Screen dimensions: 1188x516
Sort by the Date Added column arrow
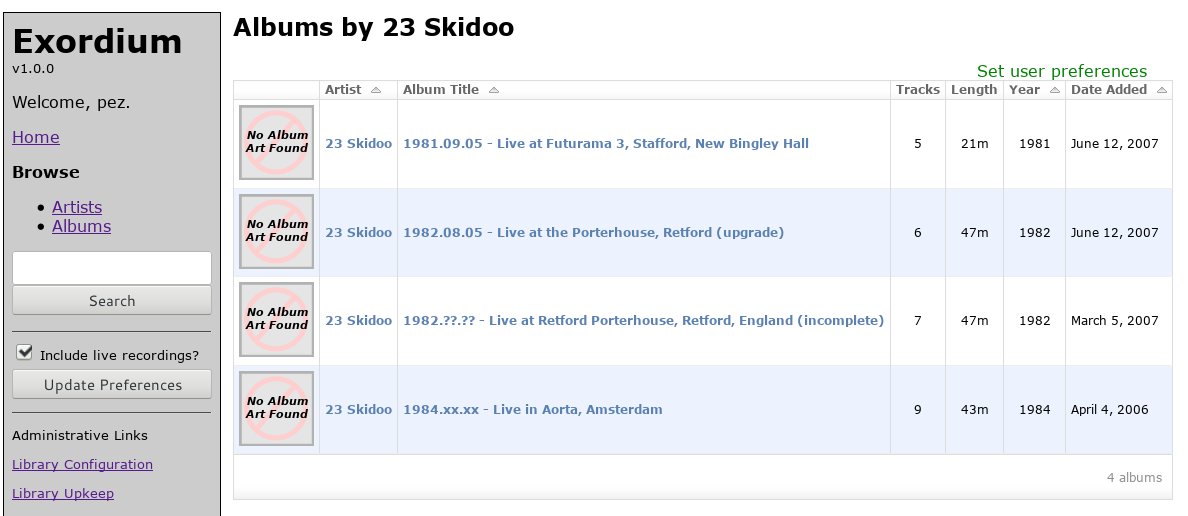point(1162,90)
